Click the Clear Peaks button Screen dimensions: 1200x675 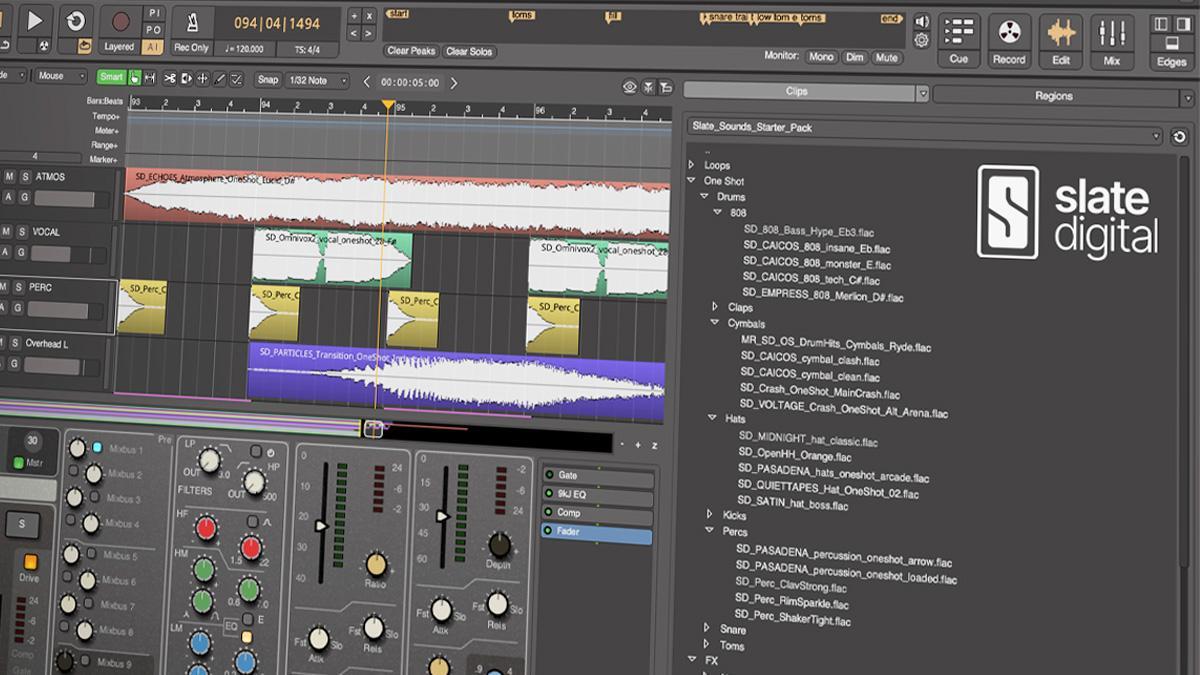pyautogui.click(x=411, y=51)
